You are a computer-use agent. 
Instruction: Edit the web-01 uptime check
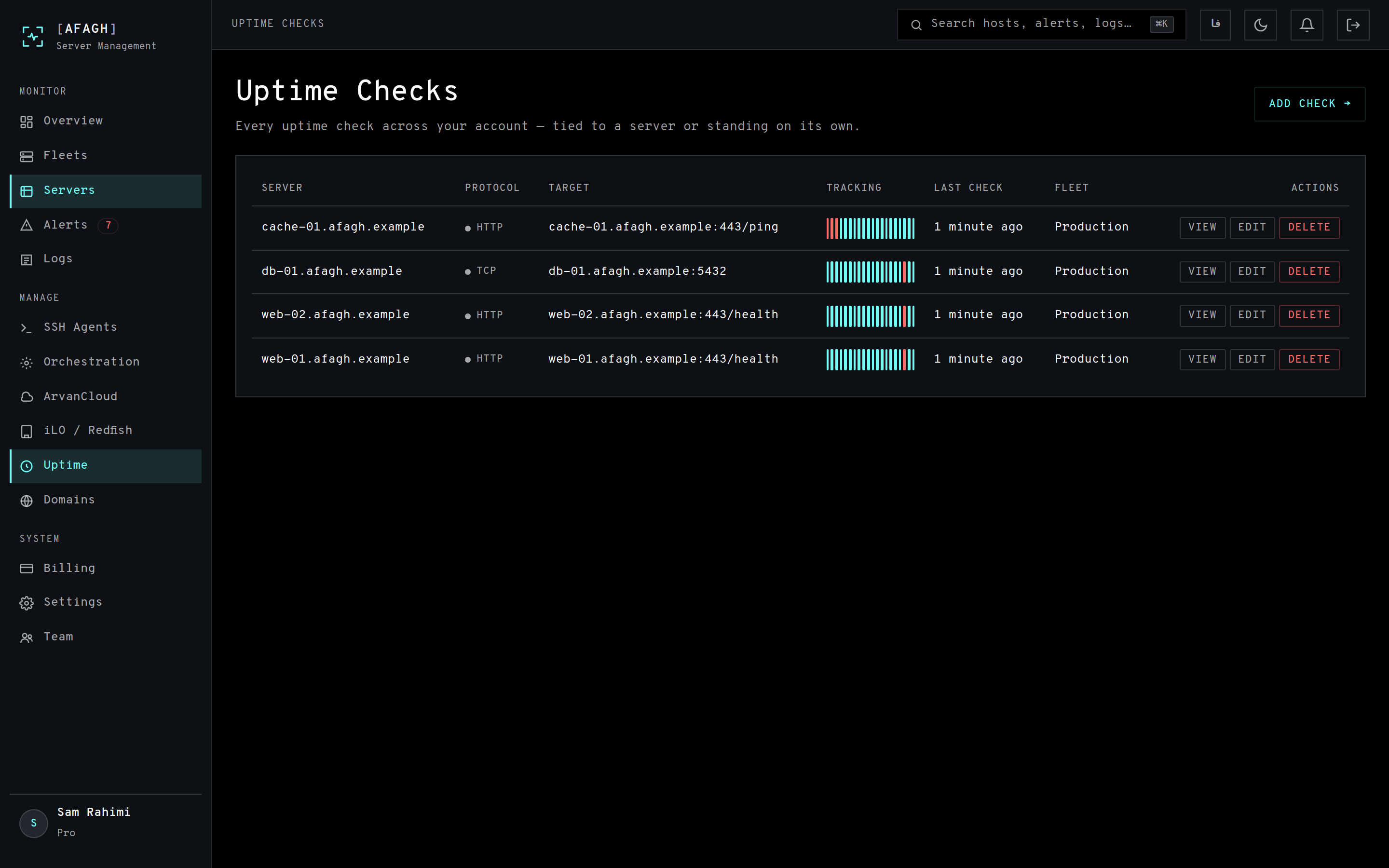coord(1252,359)
